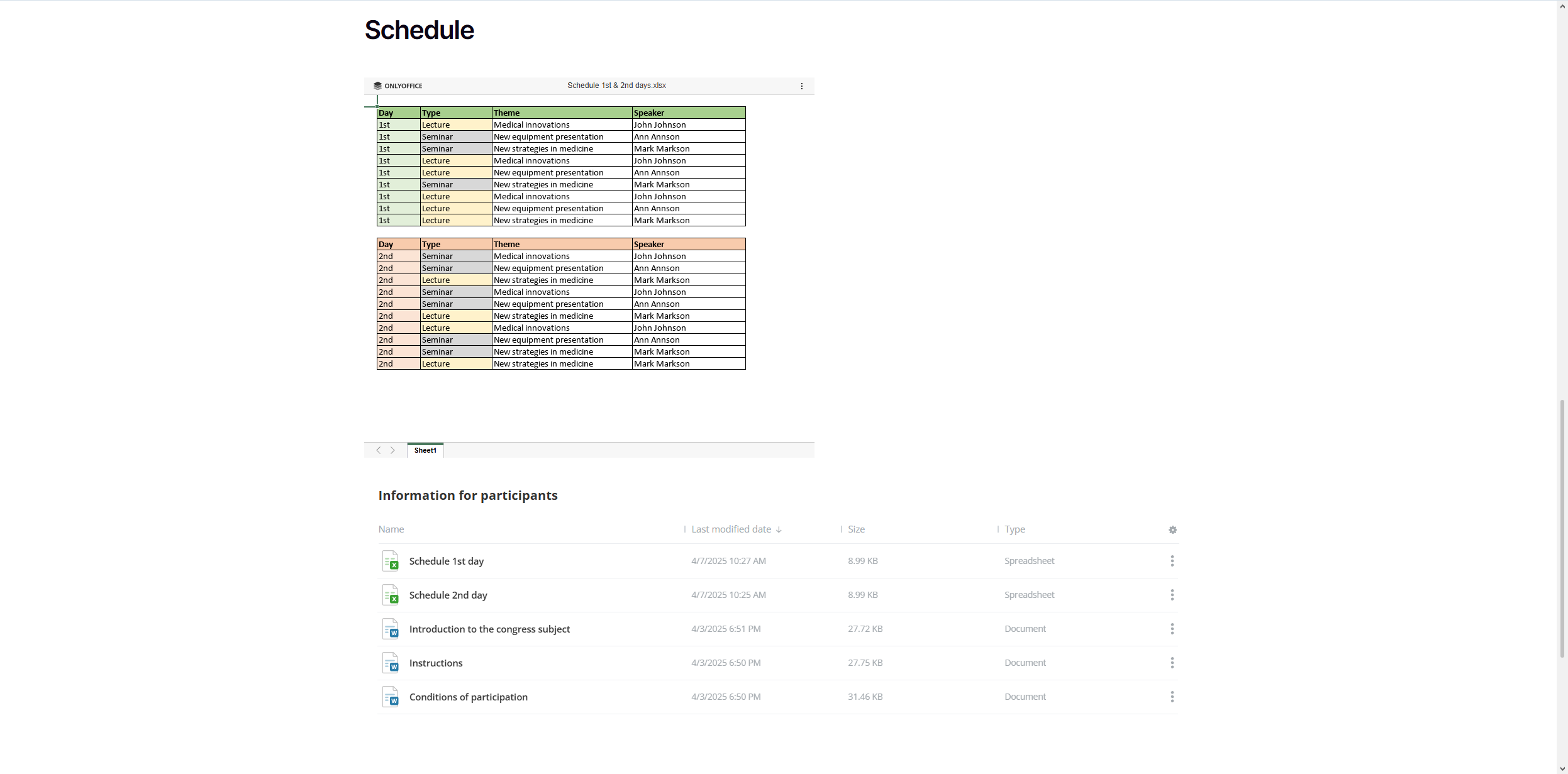The height and width of the screenshot is (774, 1568).
Task: Click the page vertical scrollbar thumb
Action: click(x=1562, y=528)
